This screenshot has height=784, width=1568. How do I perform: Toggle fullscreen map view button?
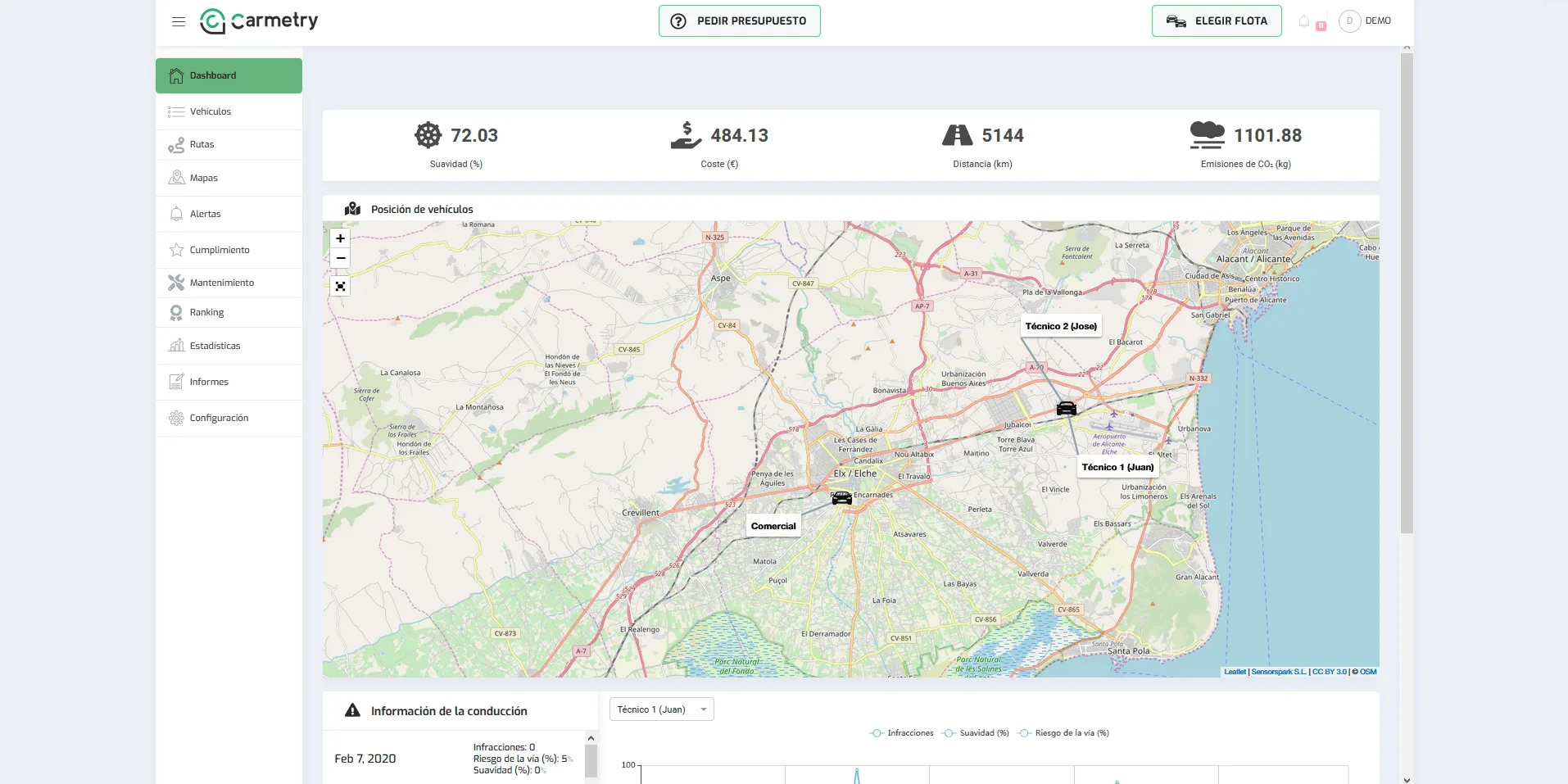pyautogui.click(x=340, y=286)
